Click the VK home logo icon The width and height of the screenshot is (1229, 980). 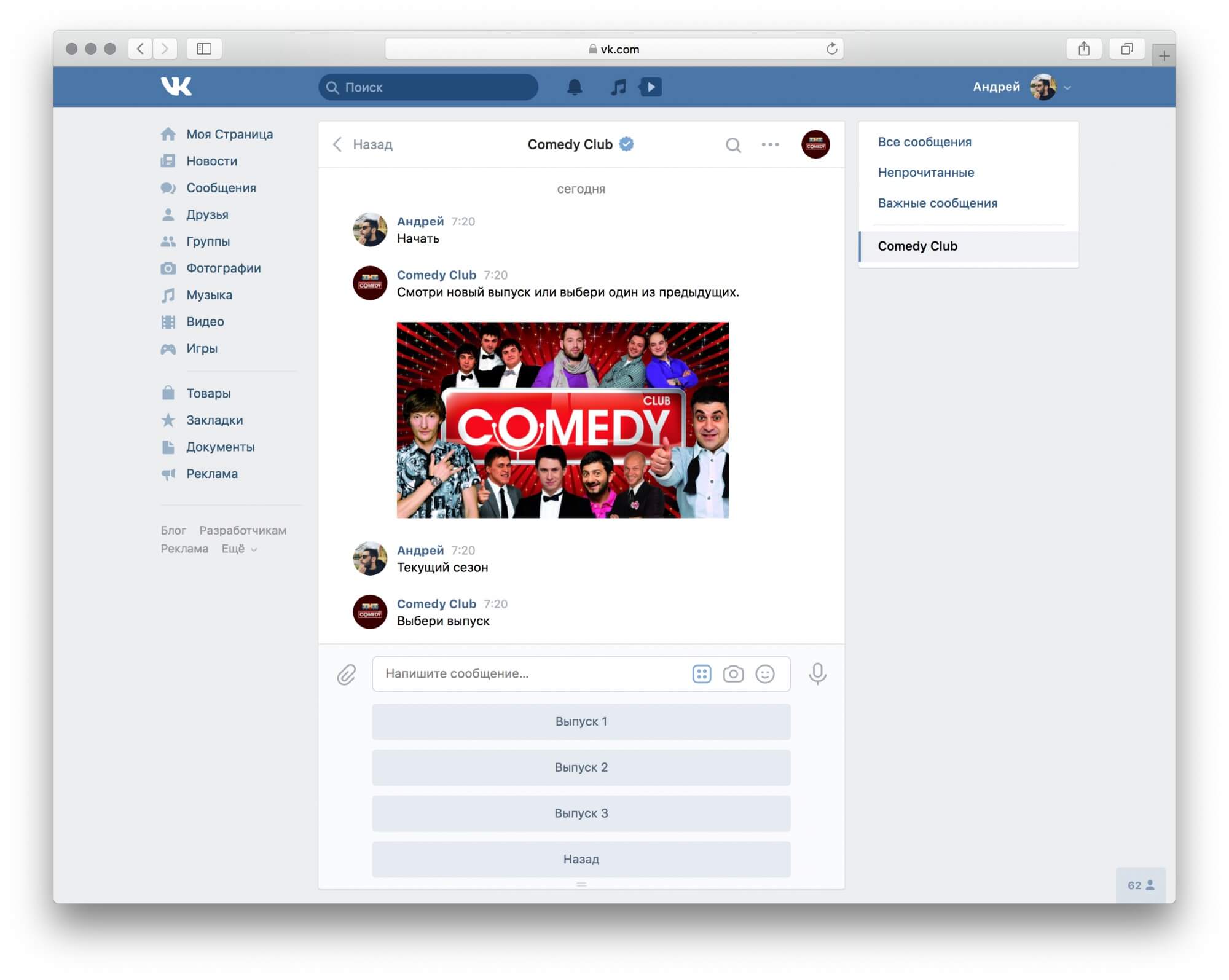click(175, 87)
